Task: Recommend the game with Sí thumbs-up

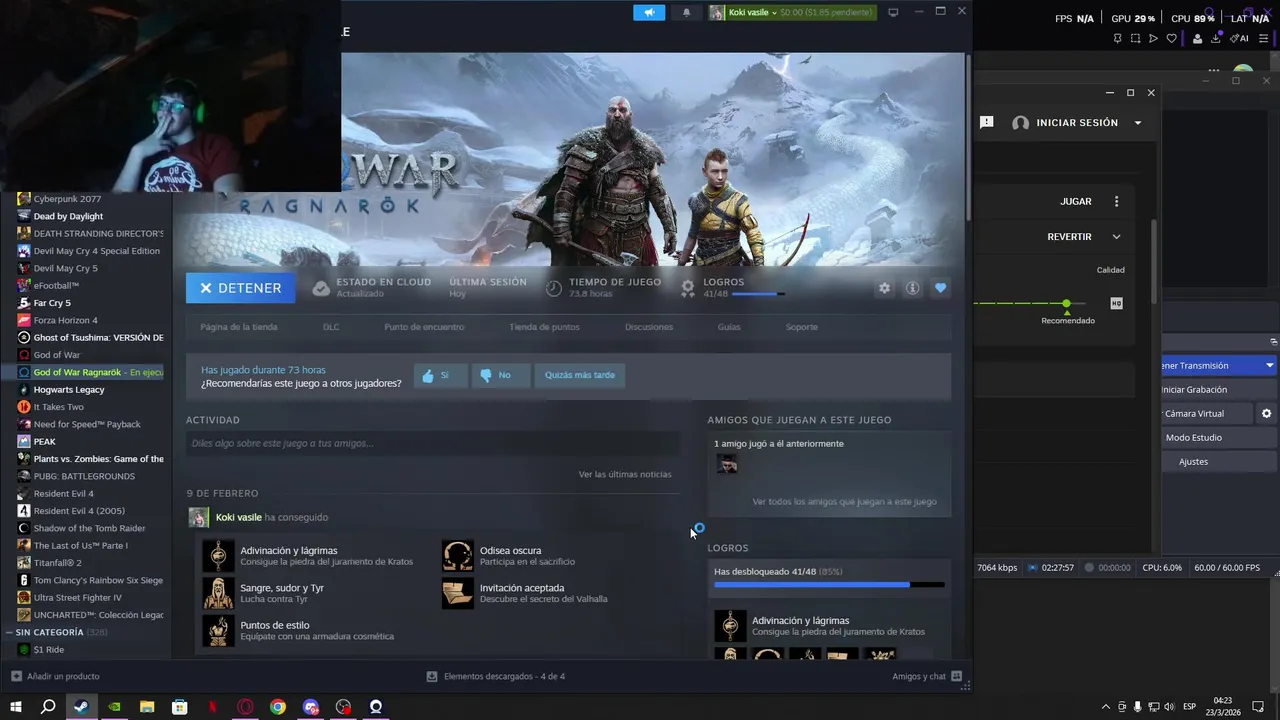Action: (x=441, y=375)
